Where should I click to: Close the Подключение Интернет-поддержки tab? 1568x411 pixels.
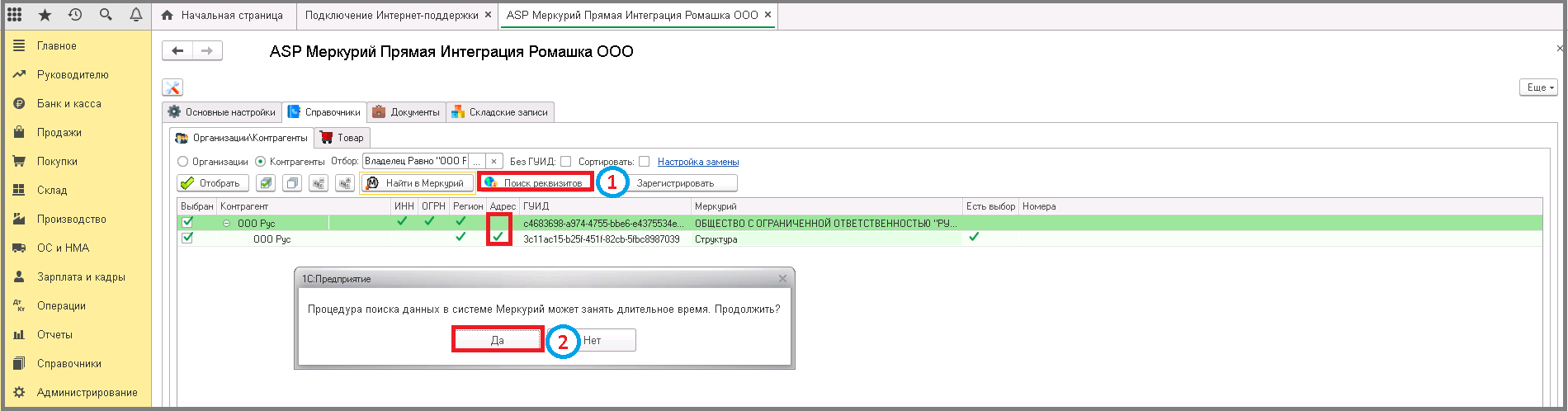(488, 15)
